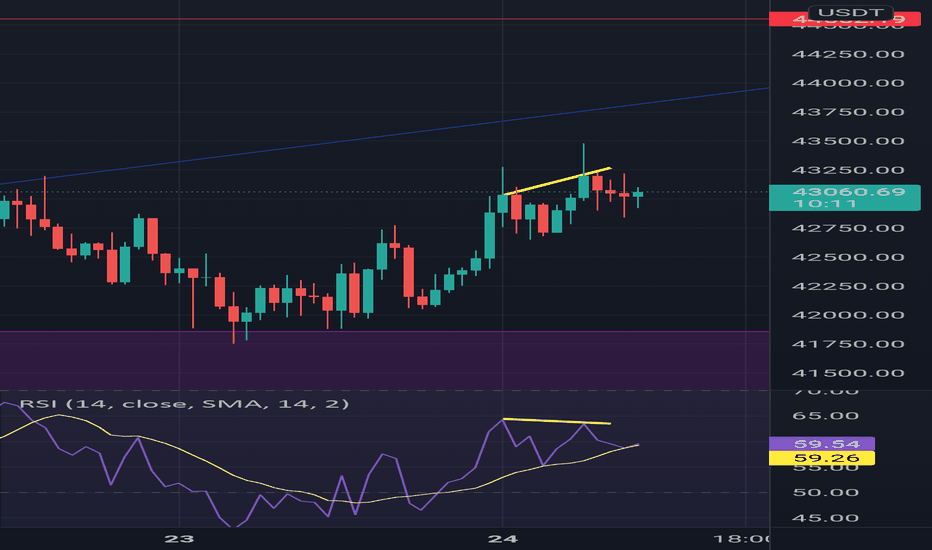Click the 65.00 RSI axis label
This screenshot has height=550, width=932.
[x=825, y=416]
